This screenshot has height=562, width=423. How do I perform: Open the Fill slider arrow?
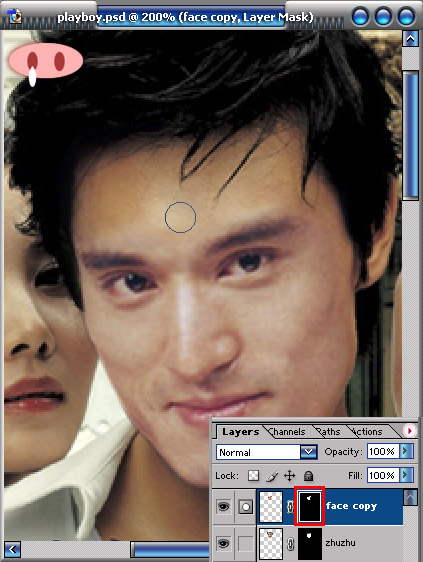point(407,475)
